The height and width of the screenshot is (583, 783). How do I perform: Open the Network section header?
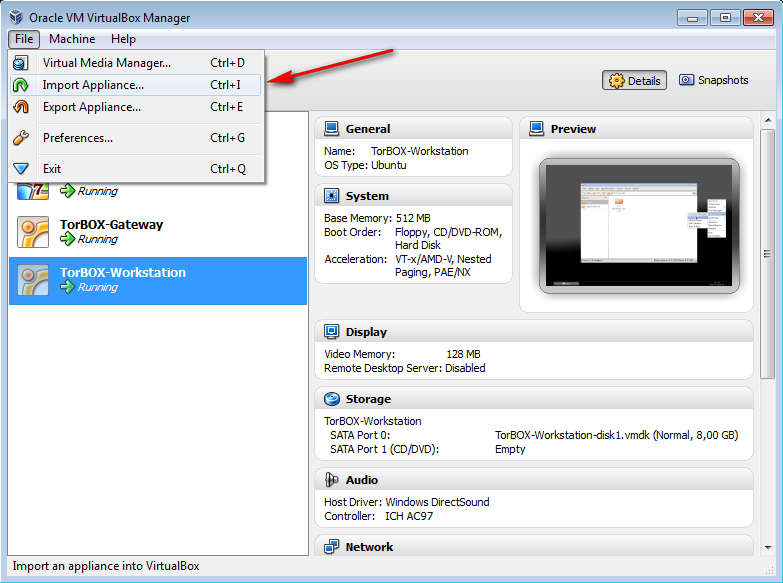534,547
